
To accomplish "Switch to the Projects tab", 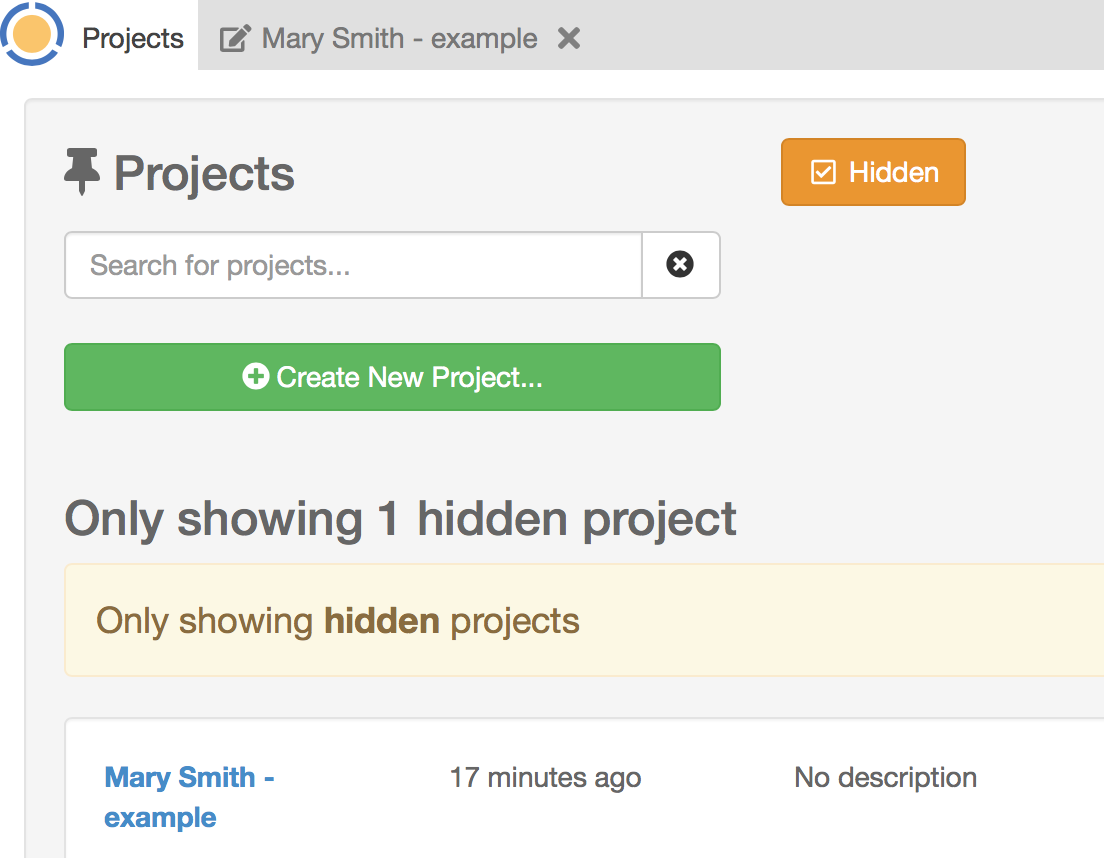I will click(x=132, y=38).
